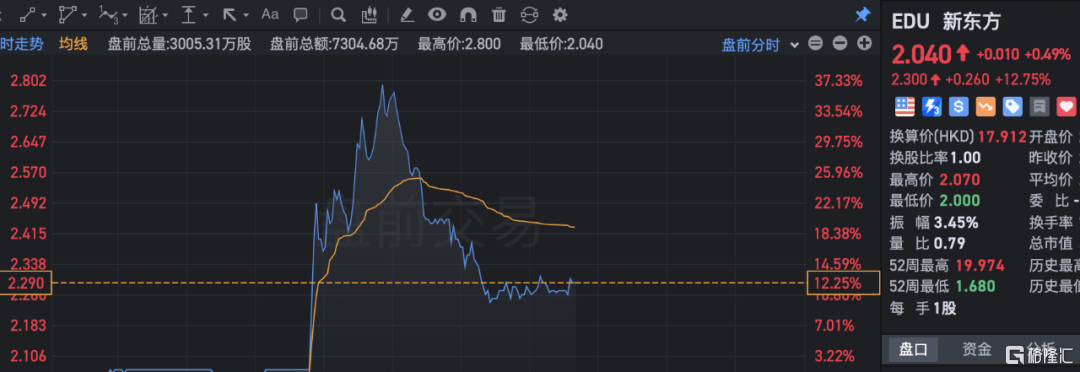Toggle the 均线 average line display

click(73, 44)
